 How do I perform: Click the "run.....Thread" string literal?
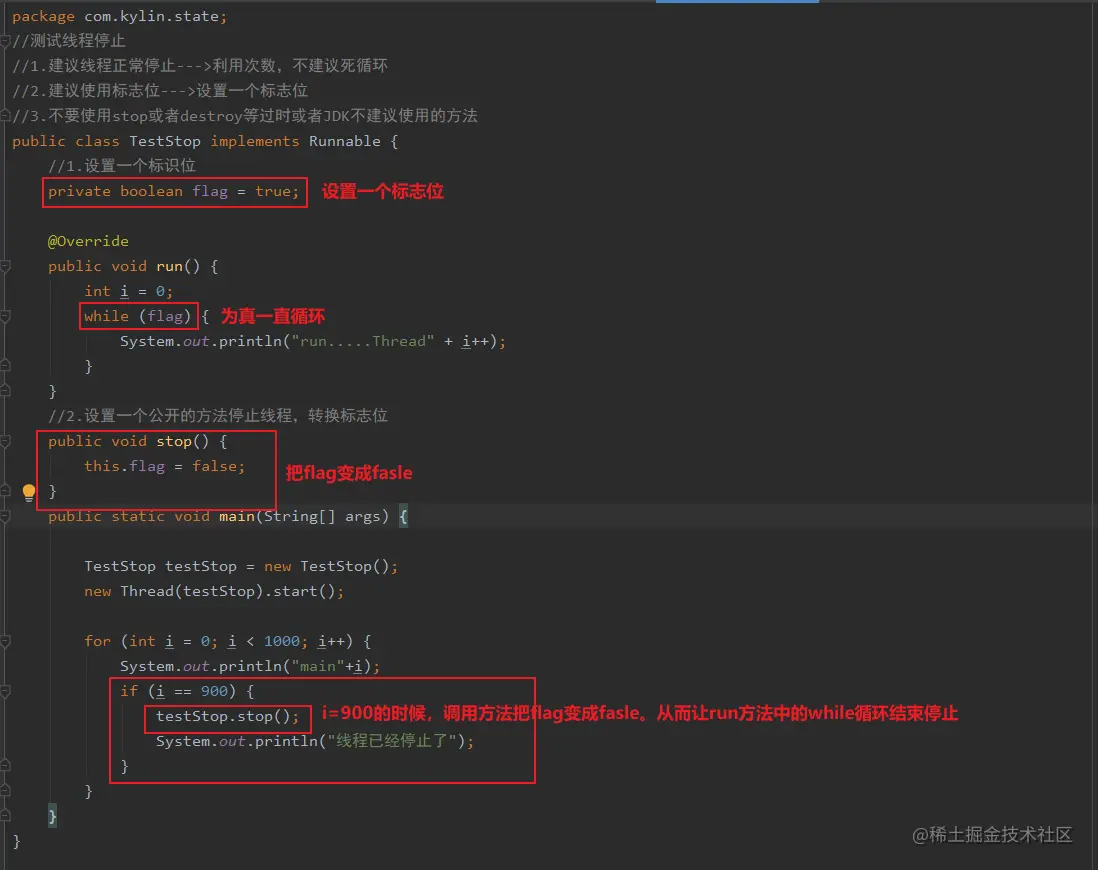coord(363,341)
